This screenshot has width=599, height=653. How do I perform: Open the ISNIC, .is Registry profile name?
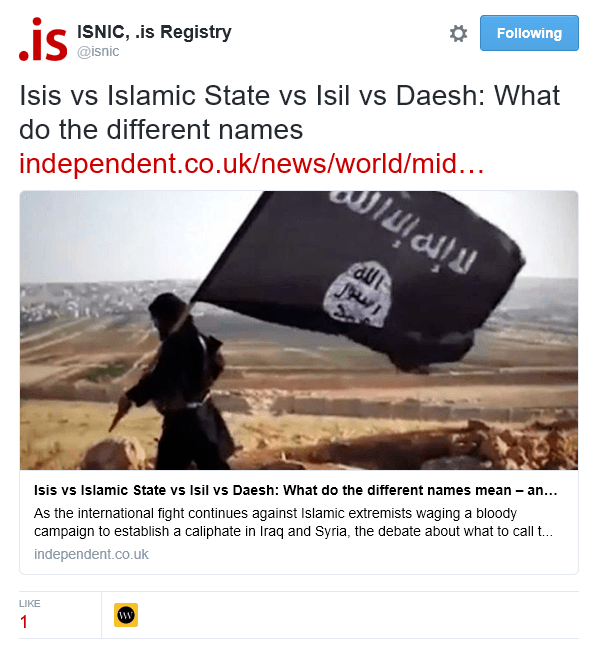point(154,32)
